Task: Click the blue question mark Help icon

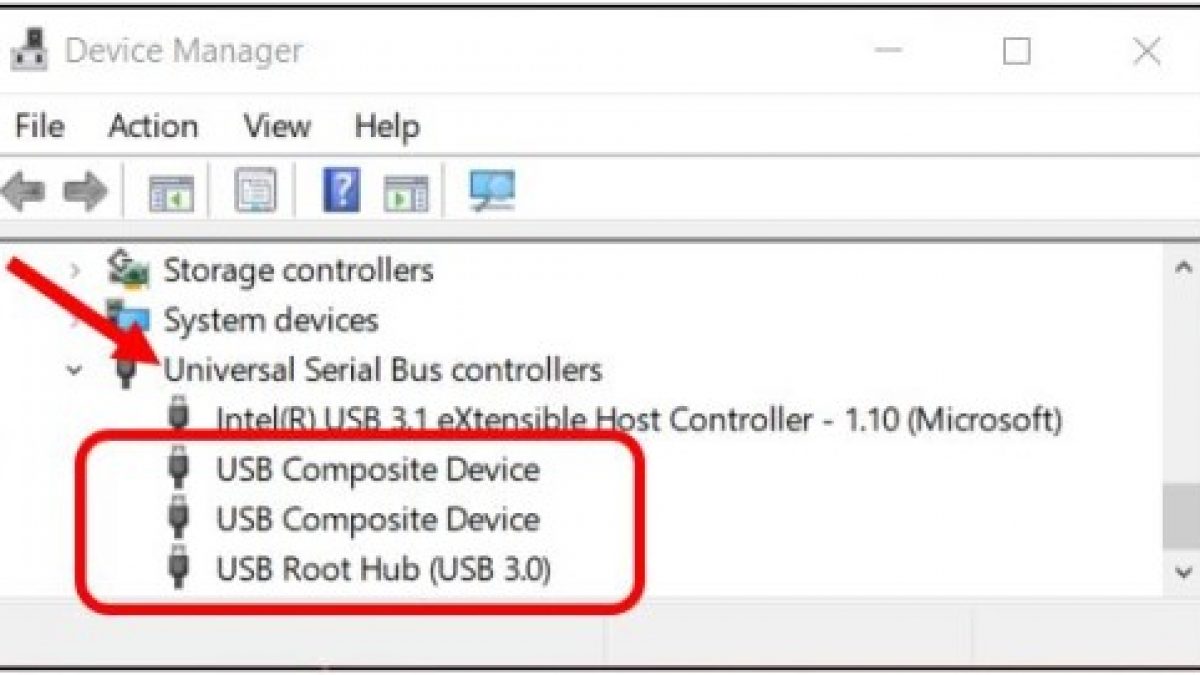Action: coord(341,190)
